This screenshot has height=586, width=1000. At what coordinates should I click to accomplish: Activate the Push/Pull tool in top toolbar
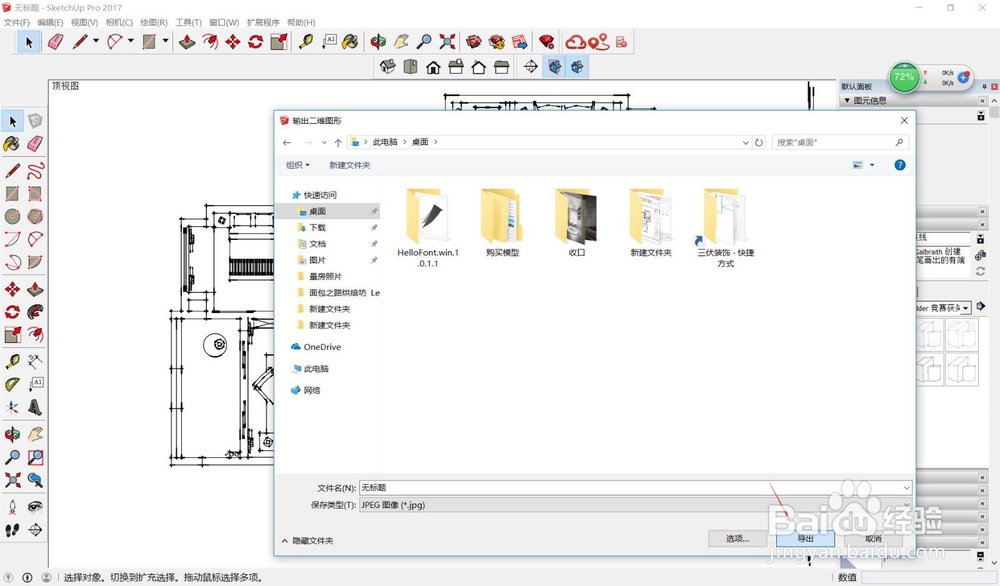[x=187, y=42]
